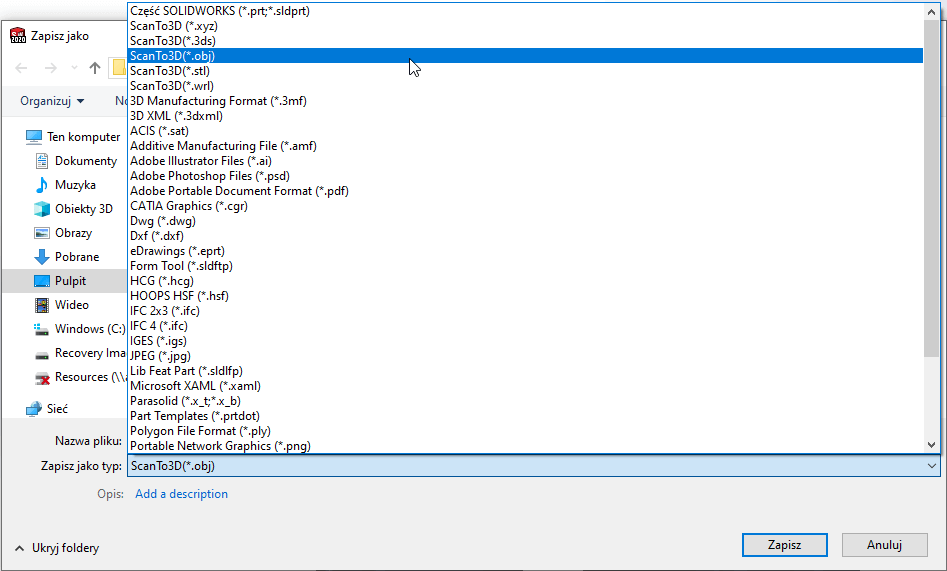This screenshot has width=947, height=571.
Task: Open the Organizuj menu
Action: 52,101
